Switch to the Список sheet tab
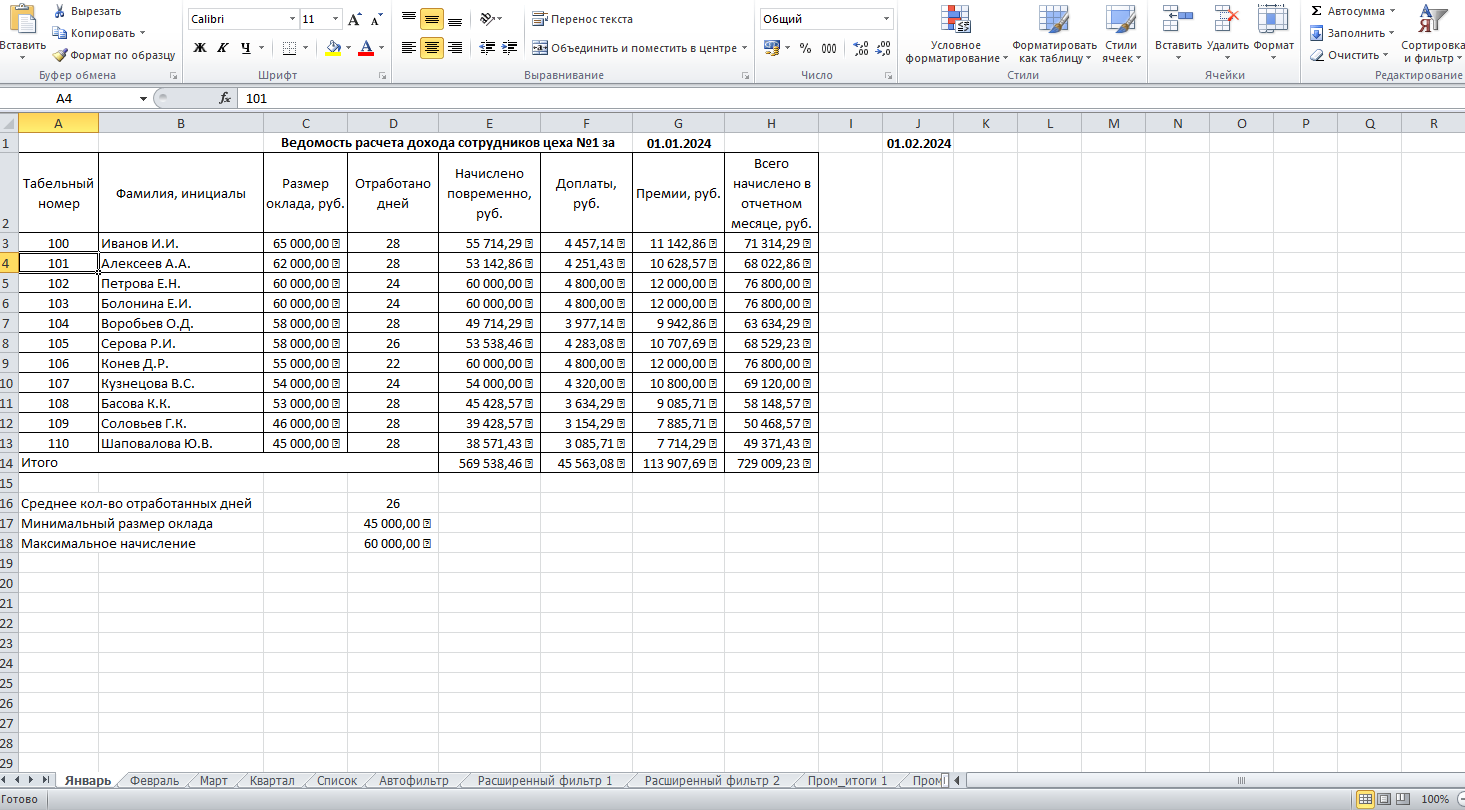1465x810 pixels. [337, 781]
